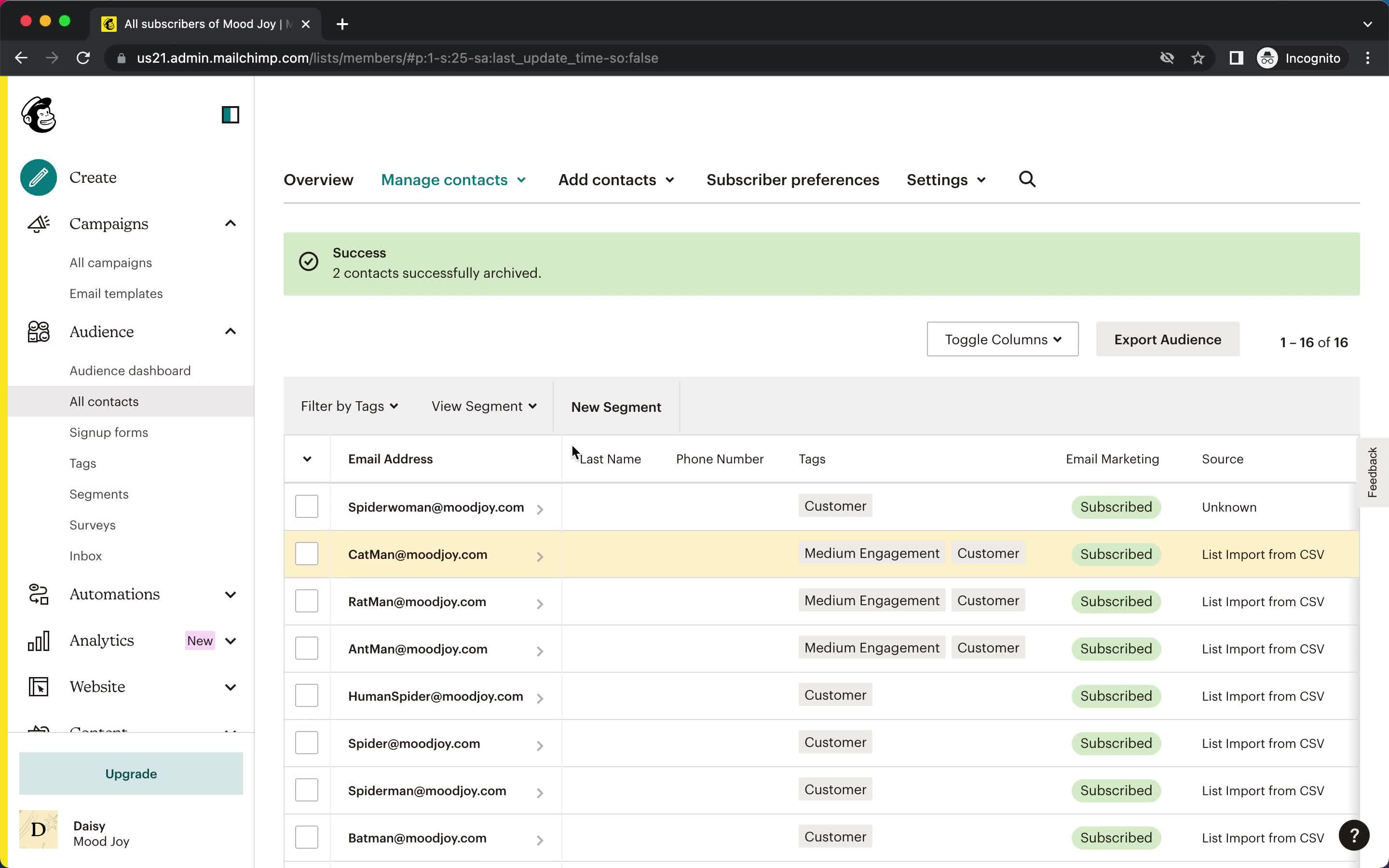Check the CatMan@moodjoy.com checkbox
The height and width of the screenshot is (868, 1389).
pyautogui.click(x=307, y=554)
